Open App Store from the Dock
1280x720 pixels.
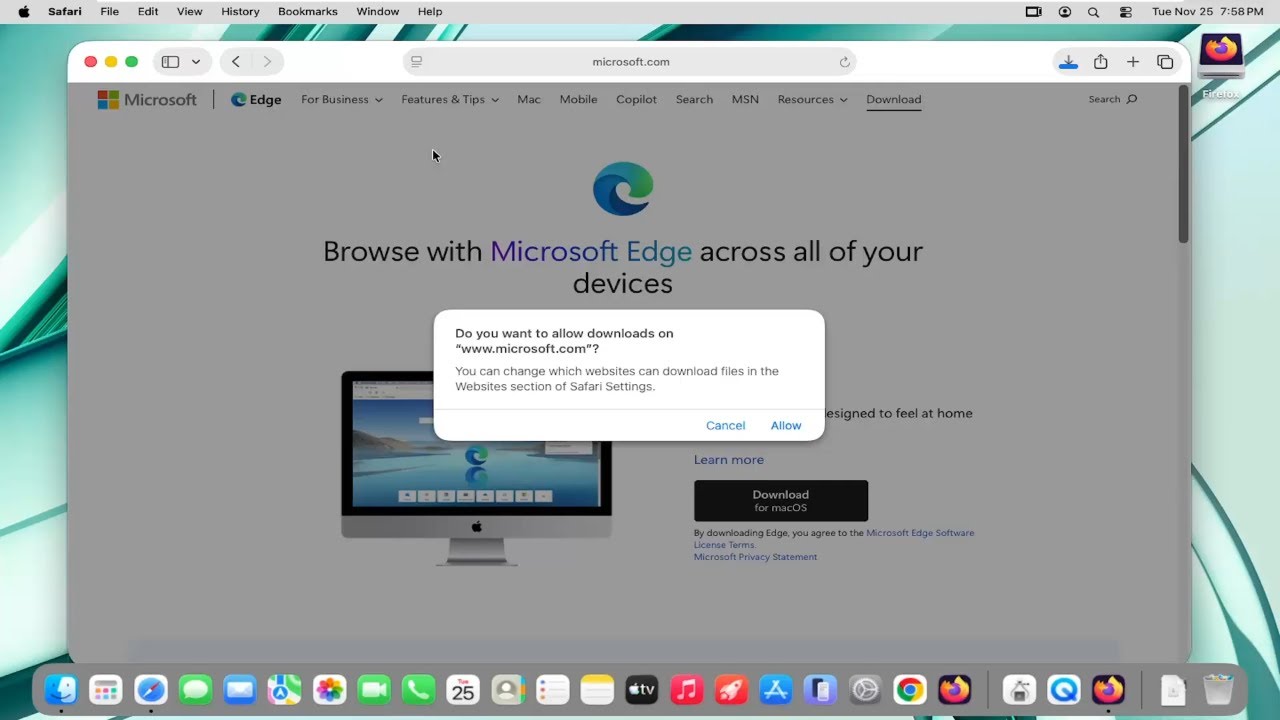click(776, 689)
